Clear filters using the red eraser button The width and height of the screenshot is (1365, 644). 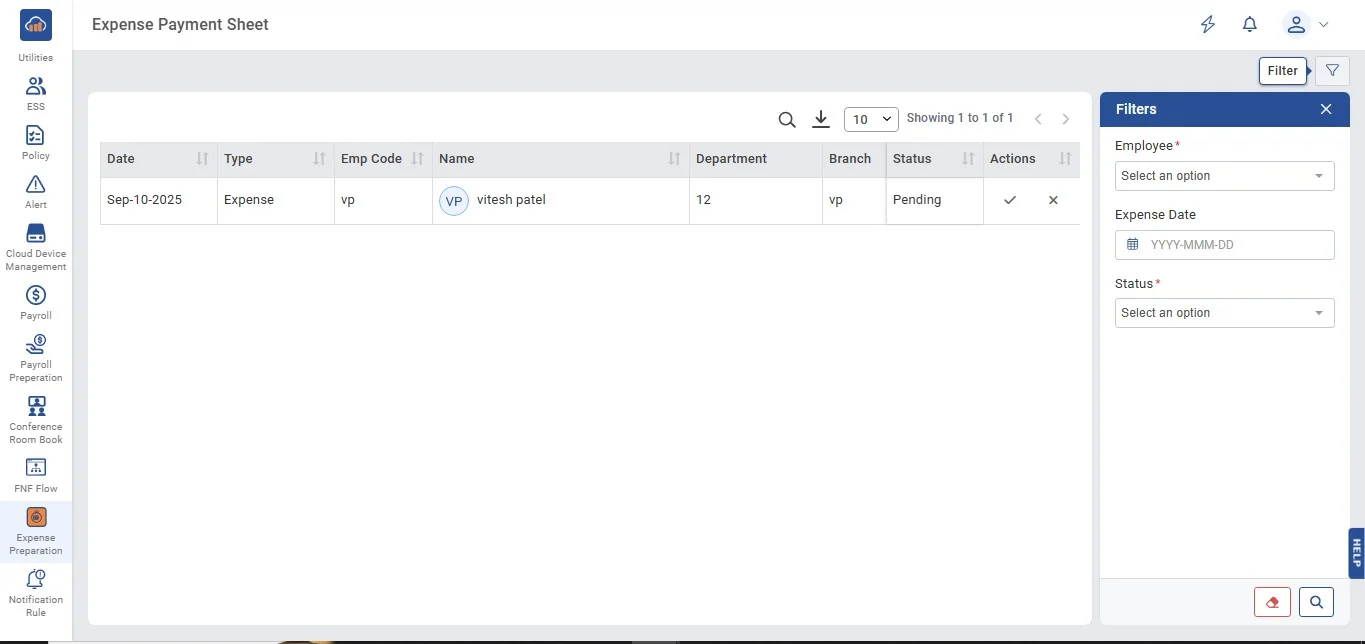(1272, 602)
